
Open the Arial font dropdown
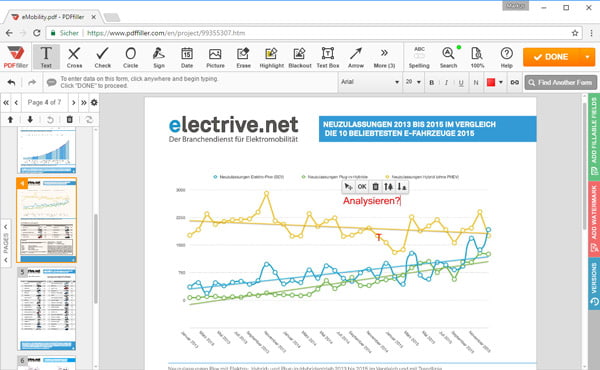point(370,82)
